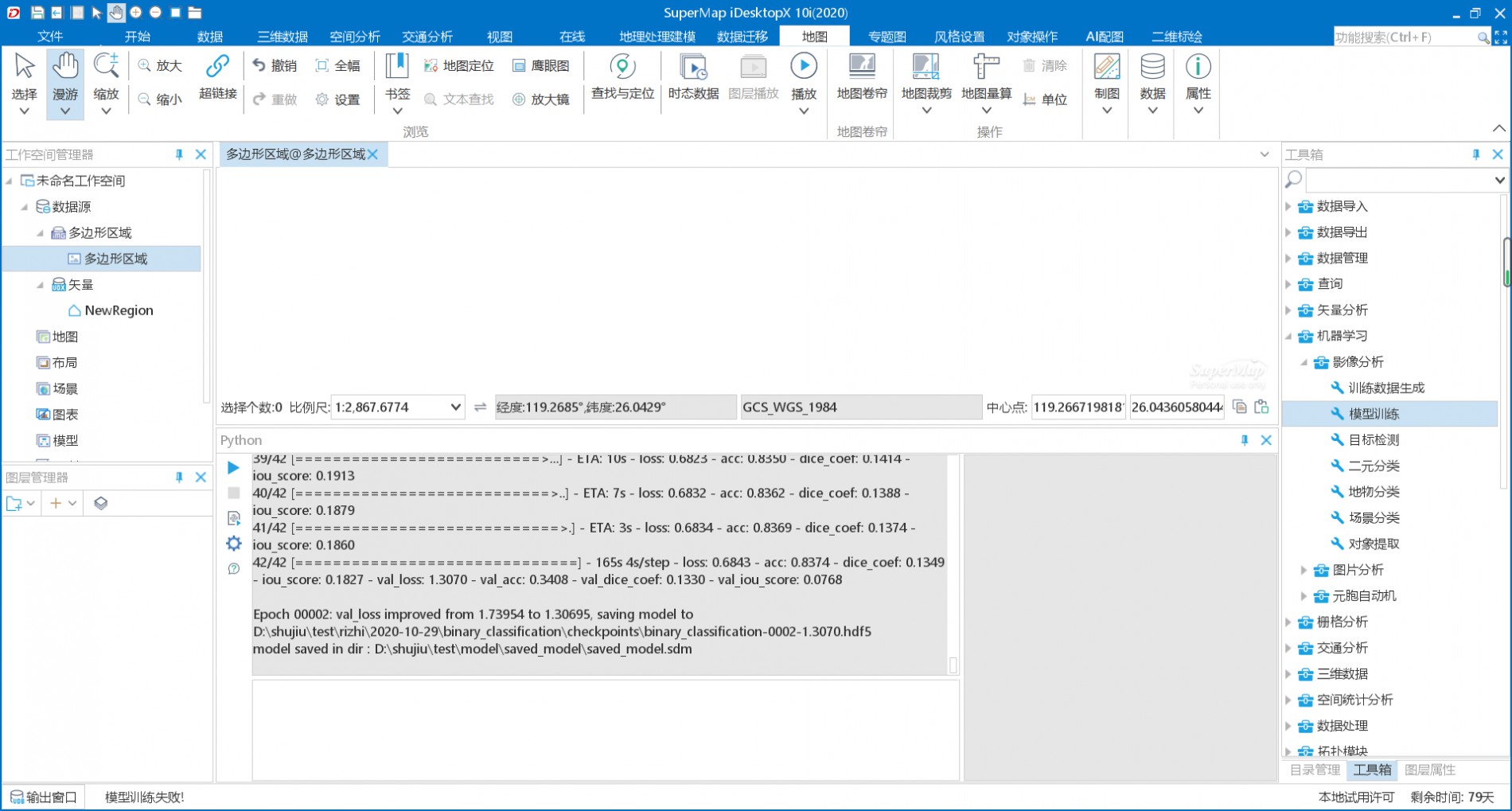Open Python console settings gear

pos(234,544)
